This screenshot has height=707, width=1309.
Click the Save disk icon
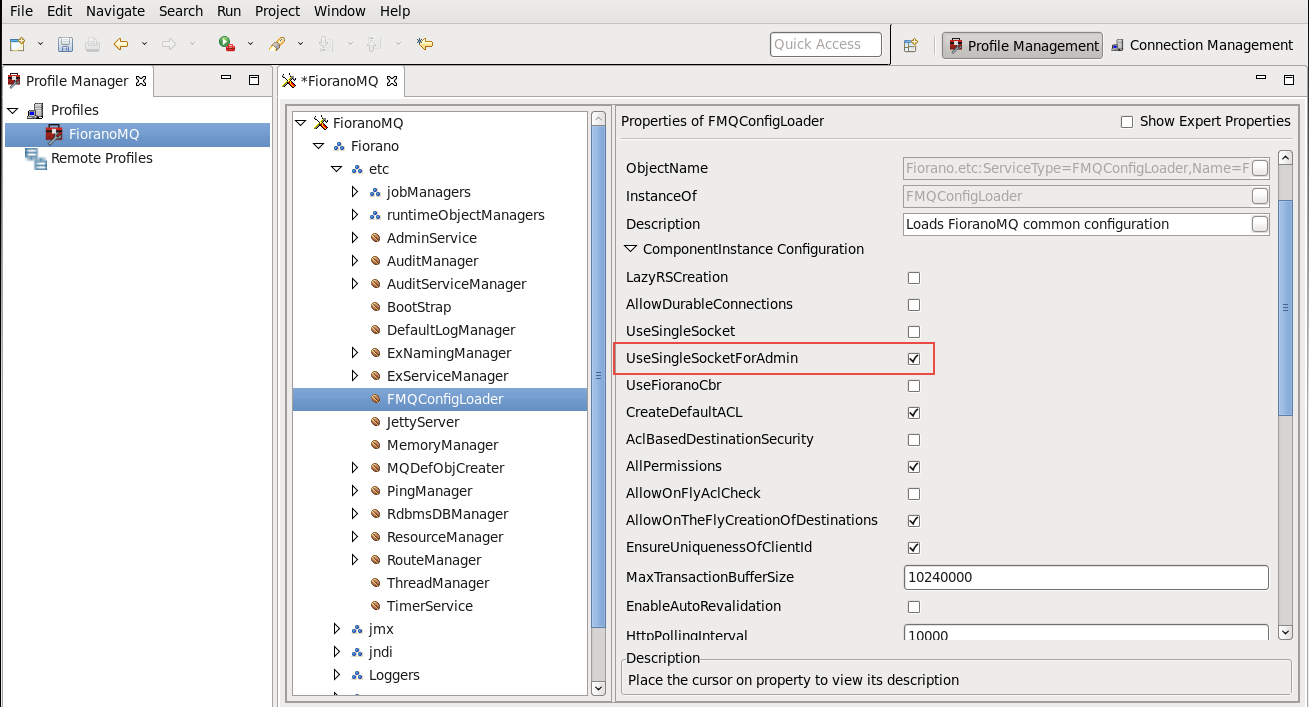[65, 44]
